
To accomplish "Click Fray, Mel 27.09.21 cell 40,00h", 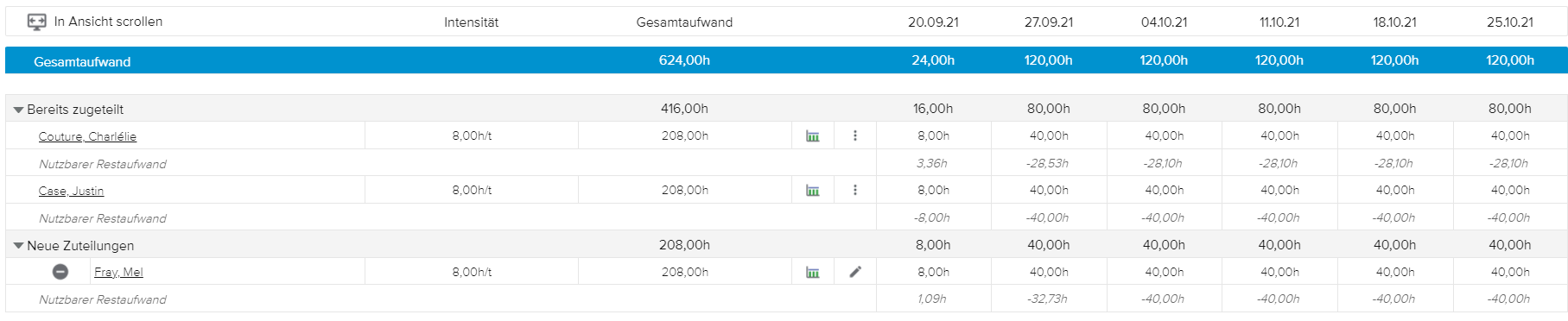I will click(1049, 272).
